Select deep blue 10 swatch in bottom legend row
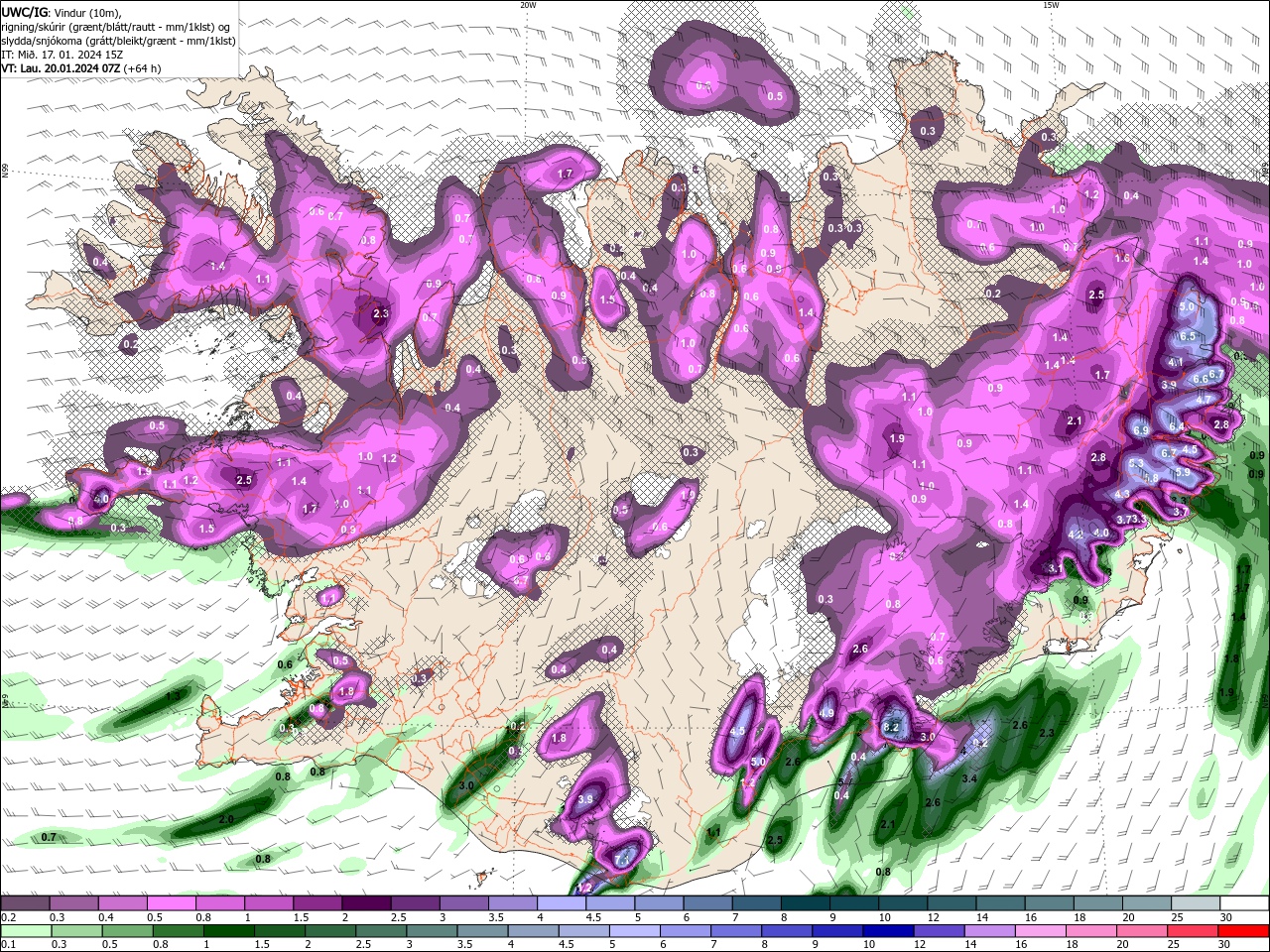 [889, 931]
